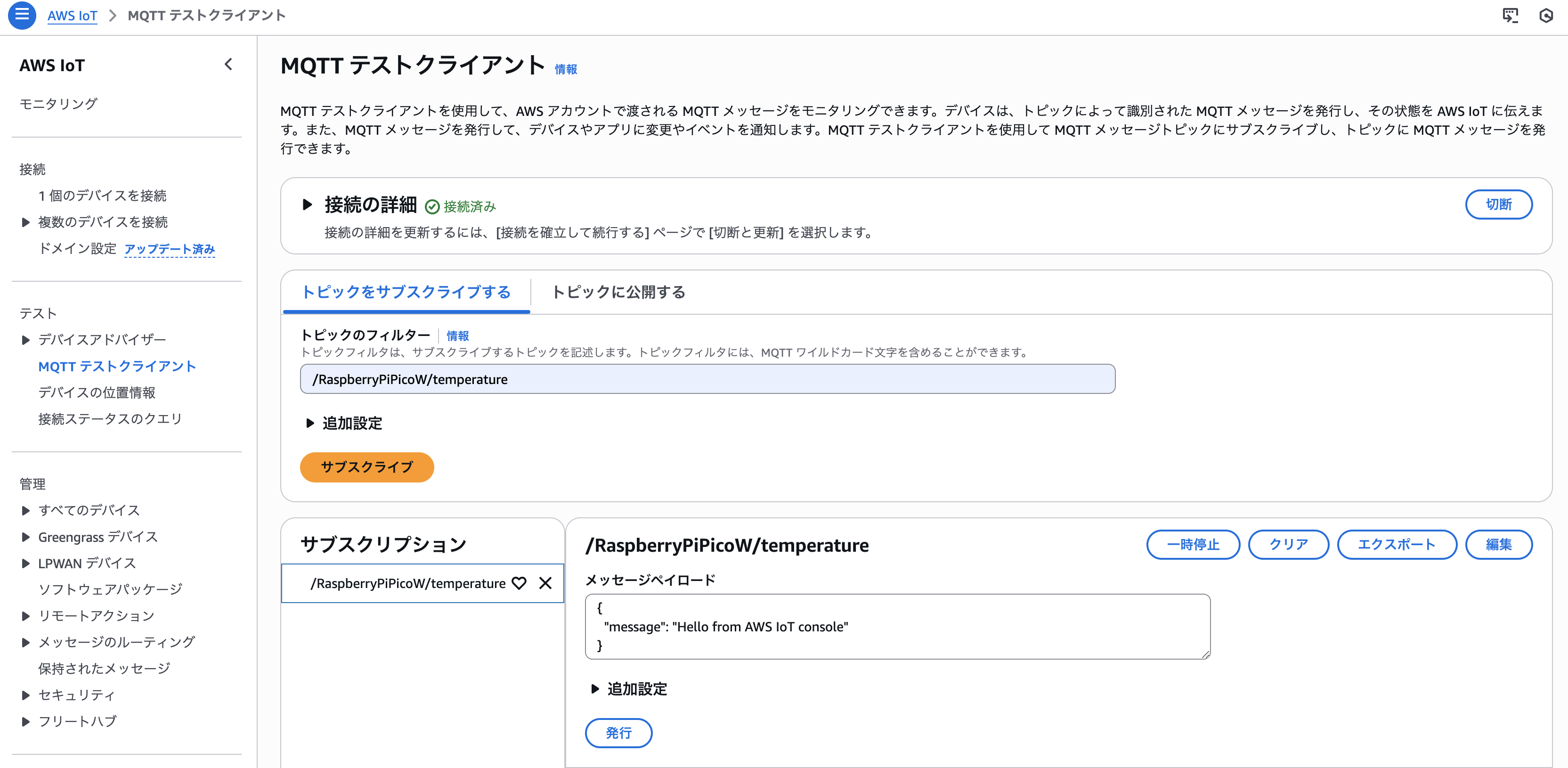This screenshot has height=768, width=1568.
Task: Switch to the トピックに公開する tab
Action: pos(618,292)
